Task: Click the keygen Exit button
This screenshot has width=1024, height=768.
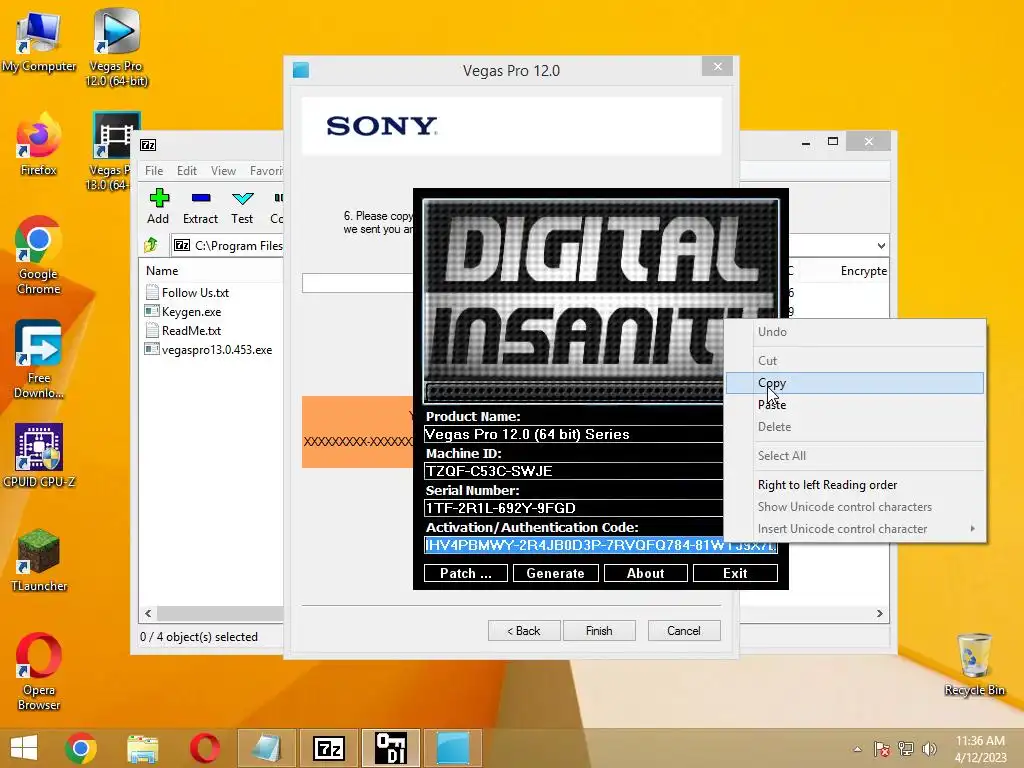Action: pos(735,573)
